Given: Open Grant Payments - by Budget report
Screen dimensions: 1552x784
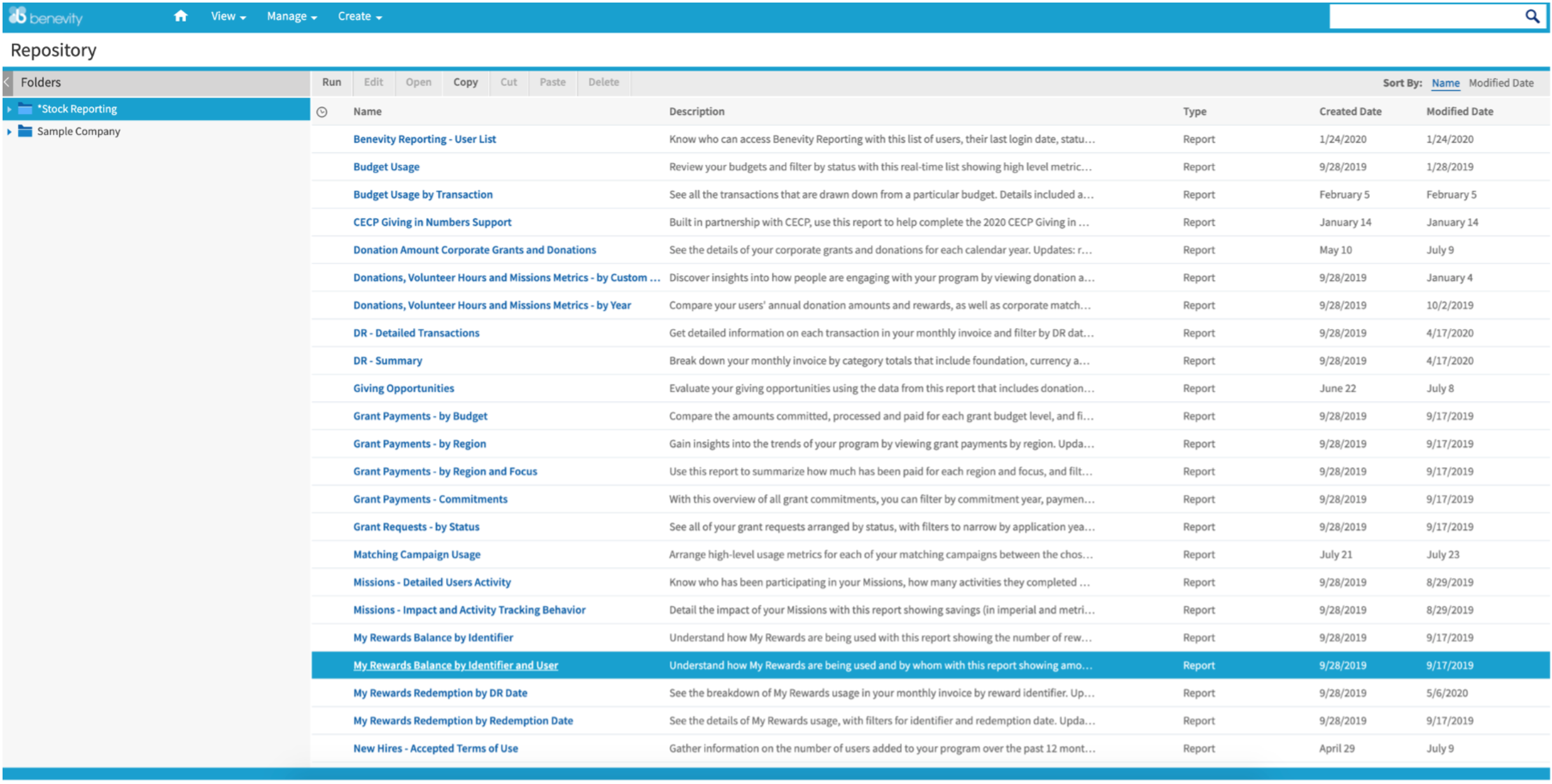Looking at the screenshot, I should tap(420, 416).
